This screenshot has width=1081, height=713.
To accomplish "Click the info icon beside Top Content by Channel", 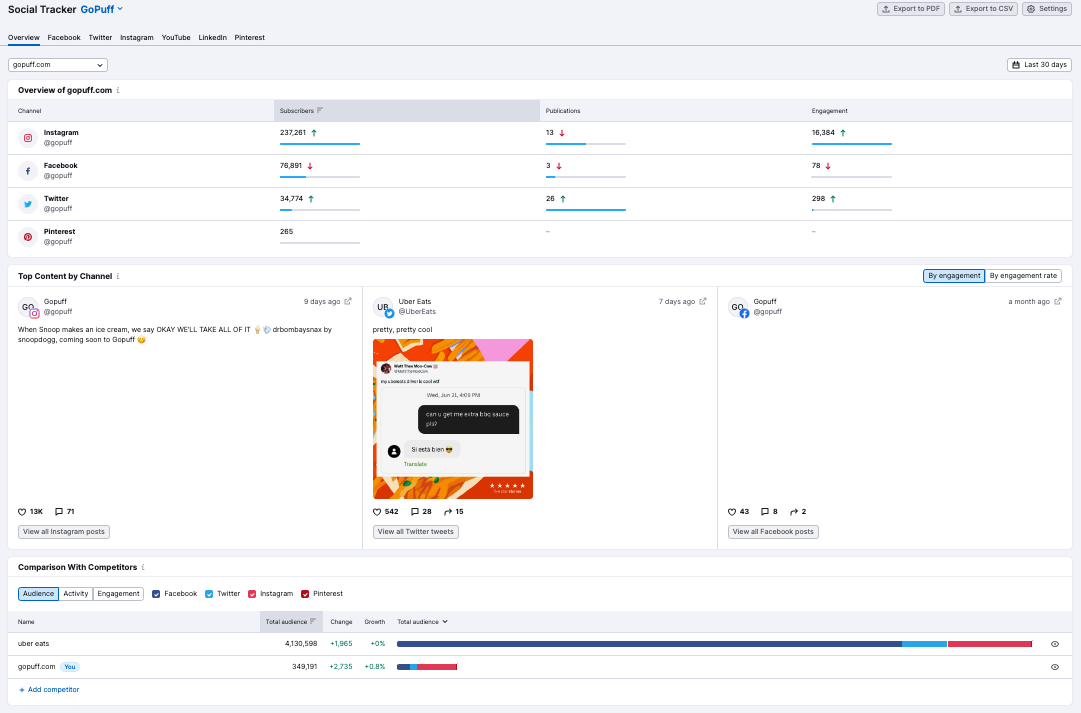I will click(119, 277).
